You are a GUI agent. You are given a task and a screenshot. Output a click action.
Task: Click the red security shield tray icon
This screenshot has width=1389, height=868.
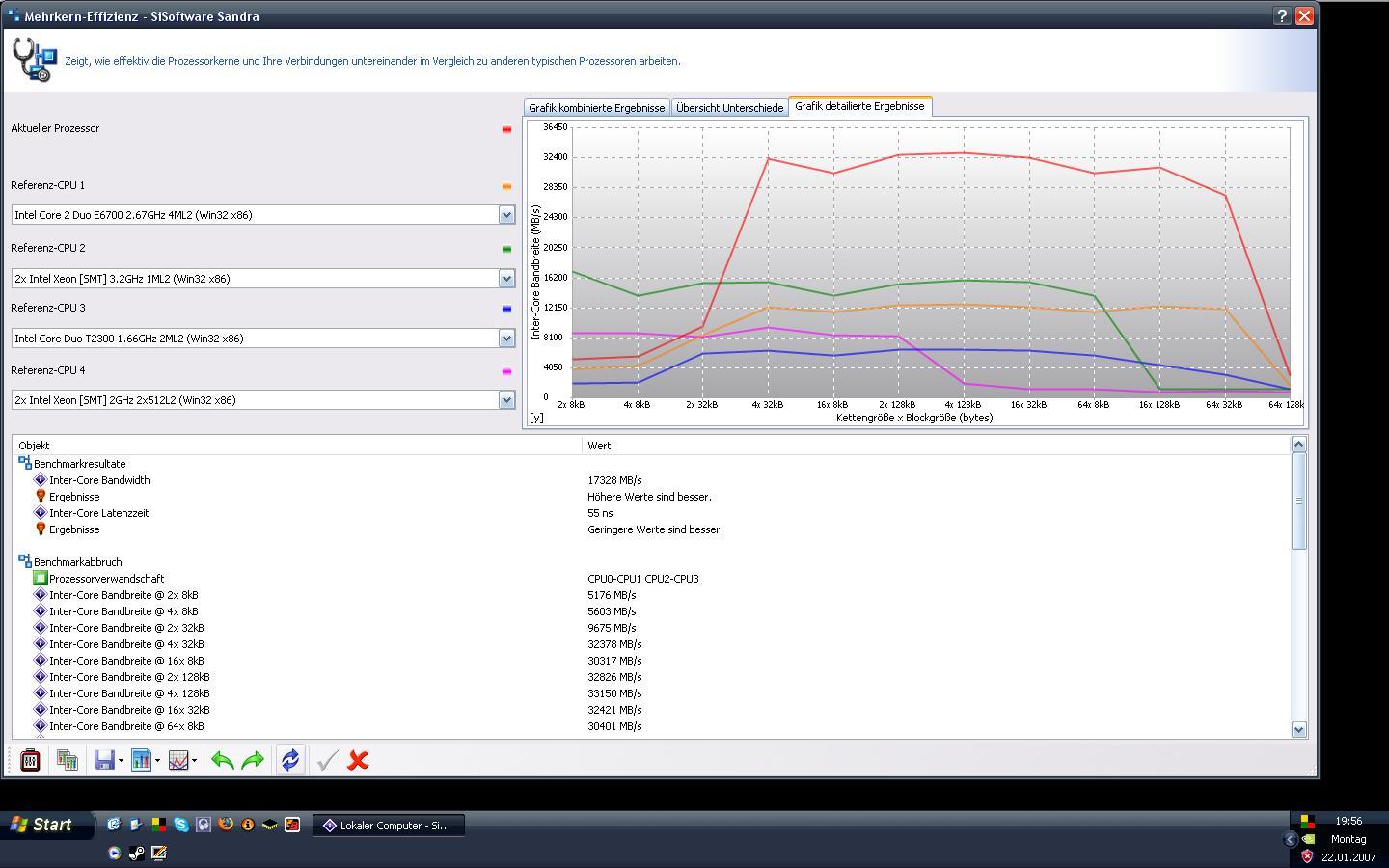point(1308,856)
